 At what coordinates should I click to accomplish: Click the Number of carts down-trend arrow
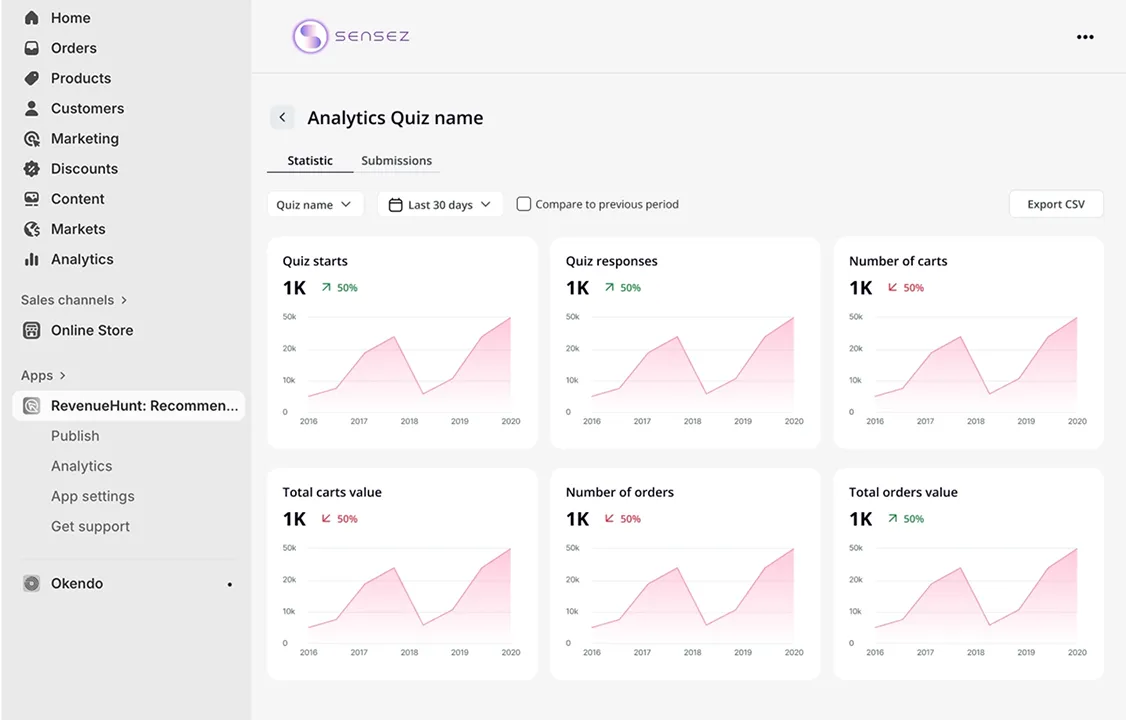893,287
